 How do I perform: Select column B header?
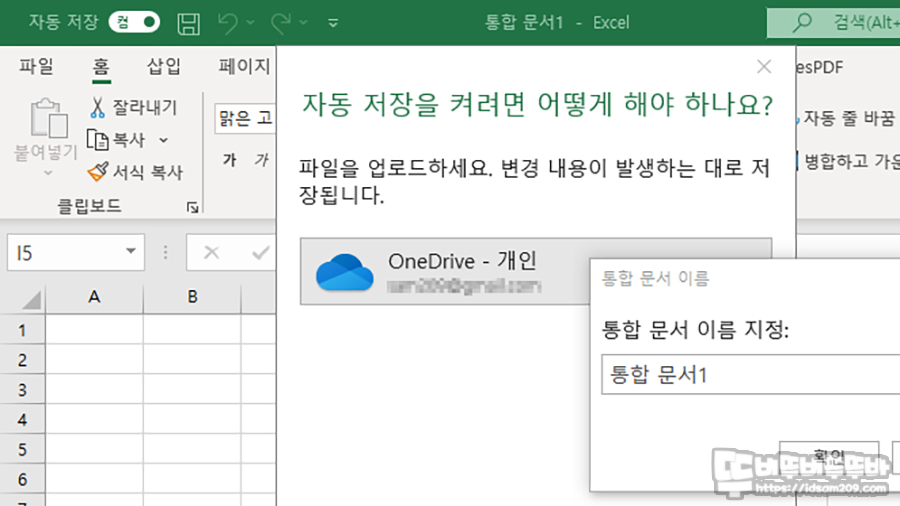pos(192,297)
